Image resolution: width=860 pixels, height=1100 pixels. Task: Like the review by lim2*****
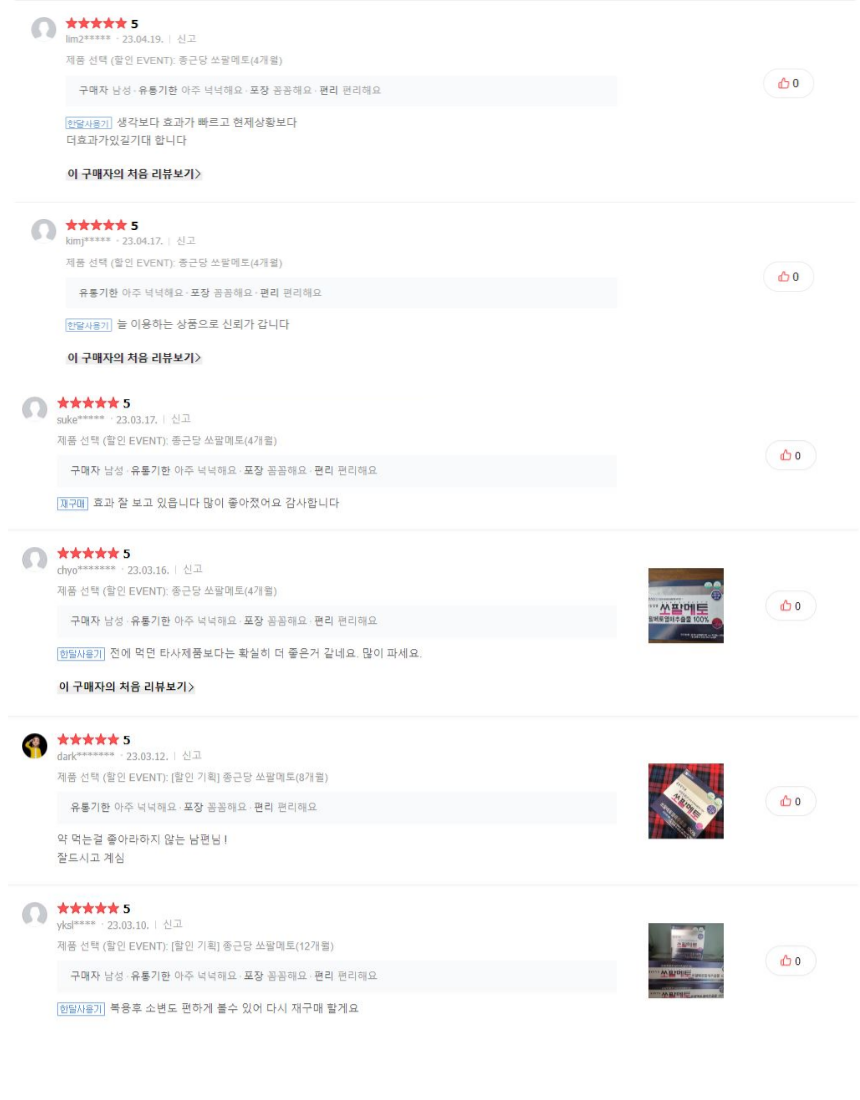pyautogui.click(x=788, y=83)
